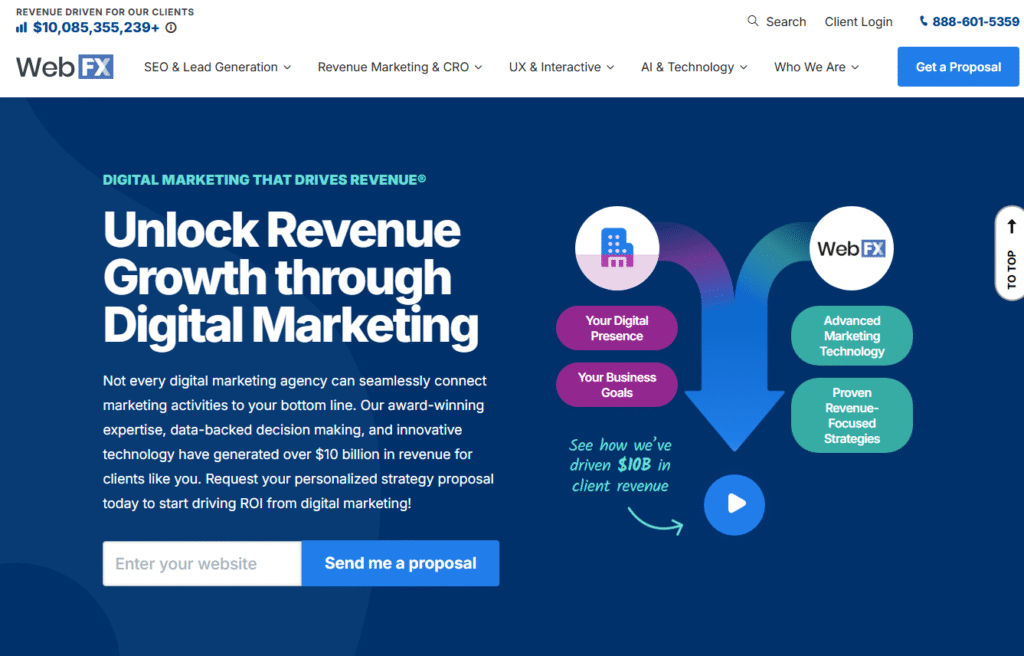The height and width of the screenshot is (656, 1024).
Task: Click the WebFX circle logo in graphic
Action: click(852, 248)
